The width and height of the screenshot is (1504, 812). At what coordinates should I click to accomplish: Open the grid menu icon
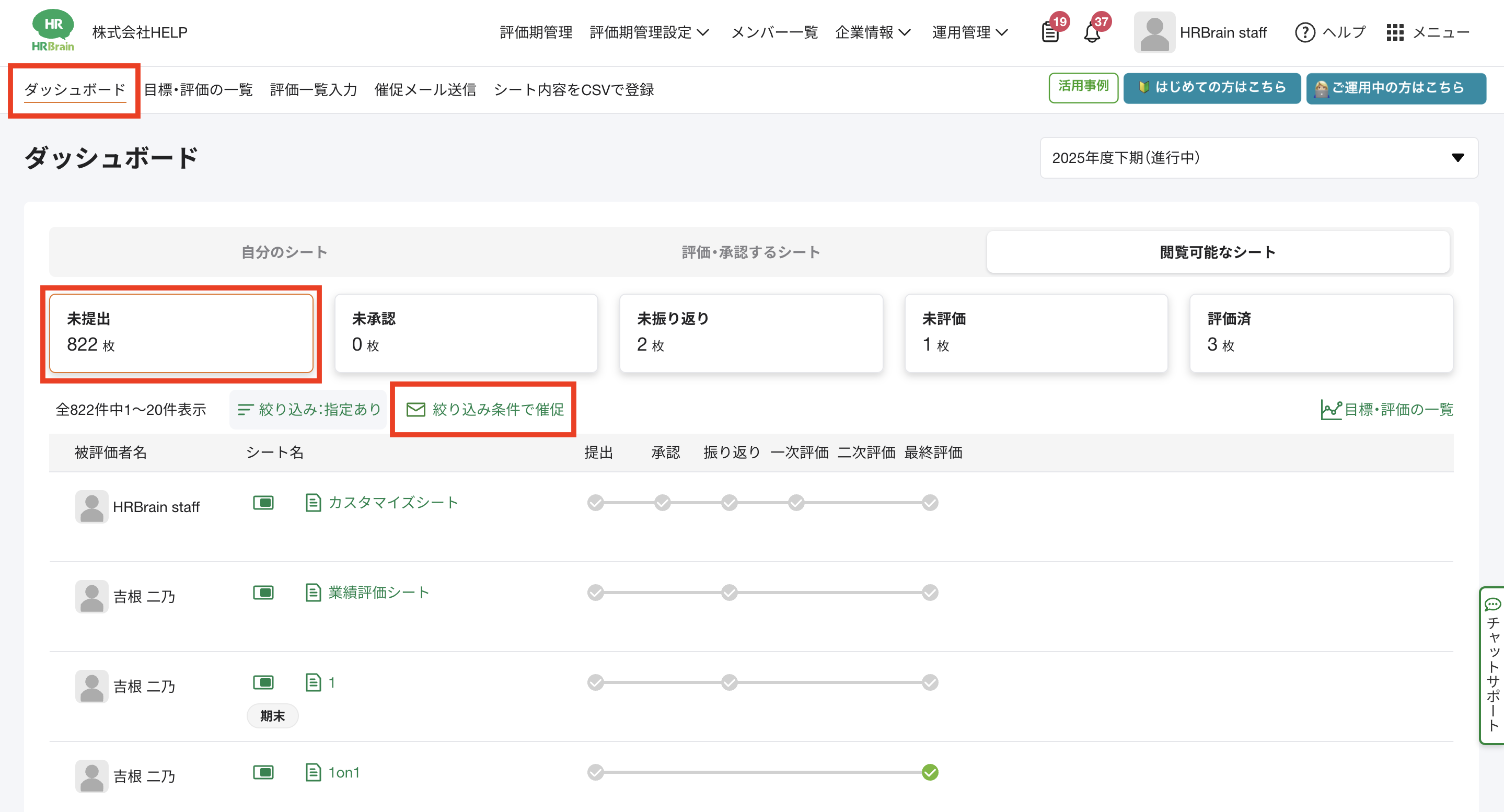(x=1395, y=33)
